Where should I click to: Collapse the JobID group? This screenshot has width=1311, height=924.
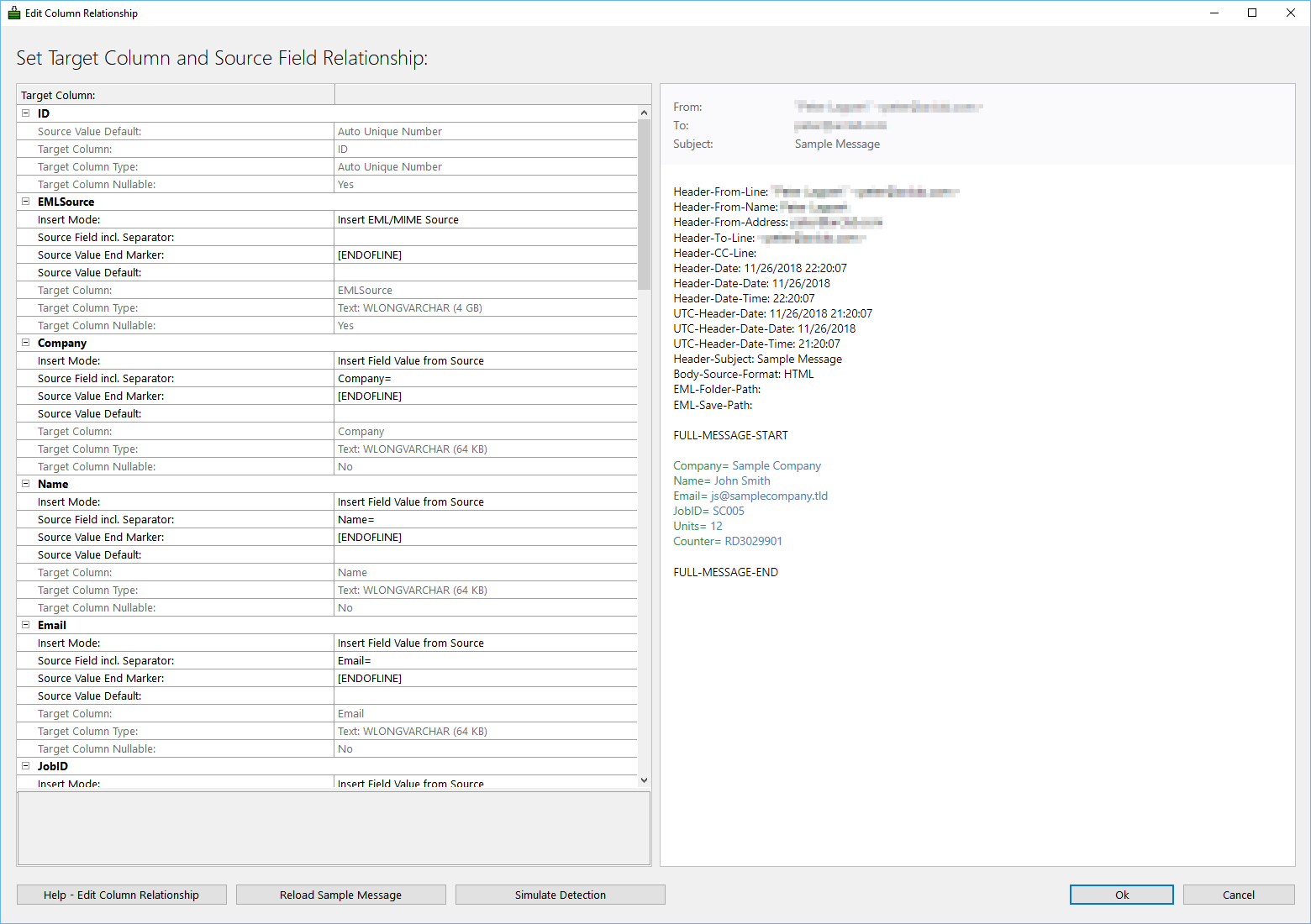point(25,766)
